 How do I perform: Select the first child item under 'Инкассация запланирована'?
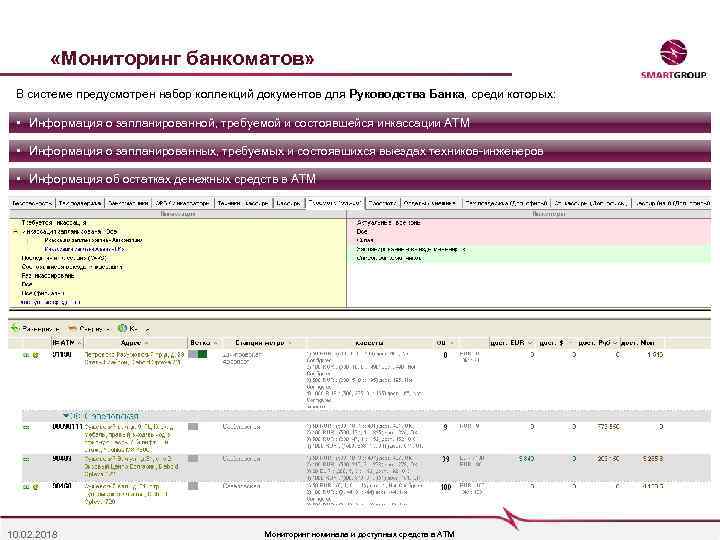tap(93, 240)
